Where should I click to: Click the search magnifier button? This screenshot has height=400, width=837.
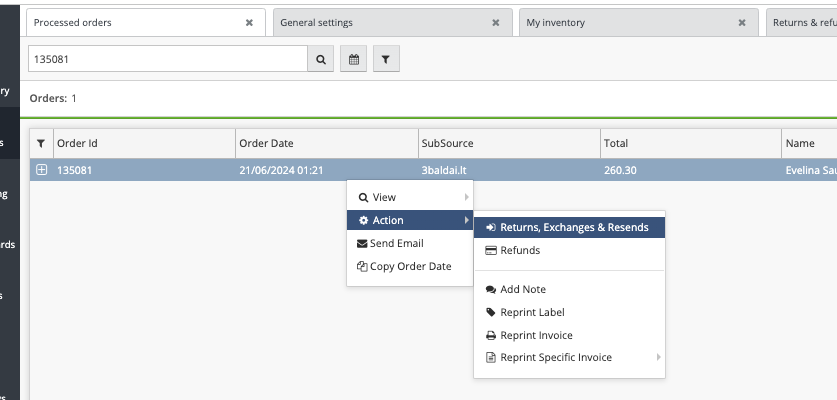click(x=321, y=60)
